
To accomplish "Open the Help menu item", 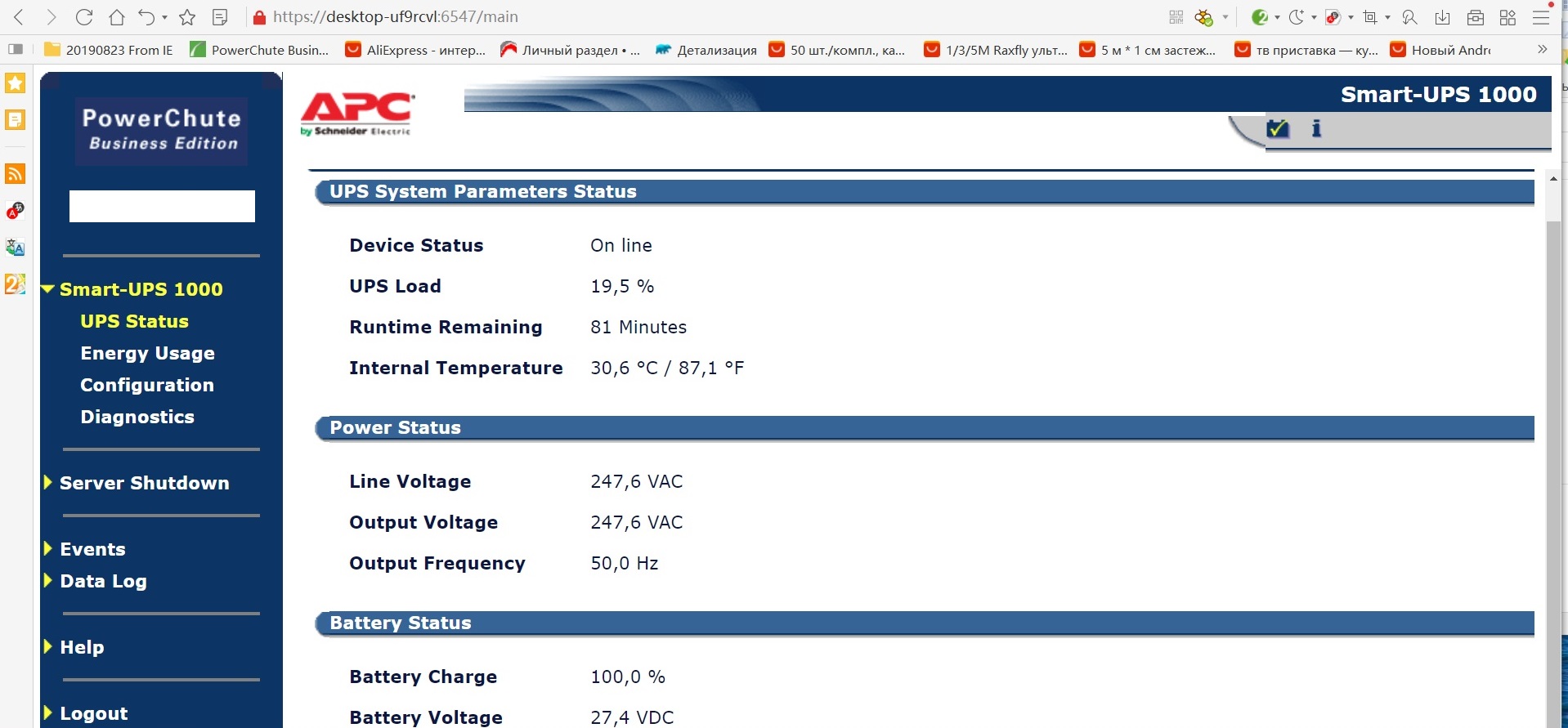I will point(82,647).
